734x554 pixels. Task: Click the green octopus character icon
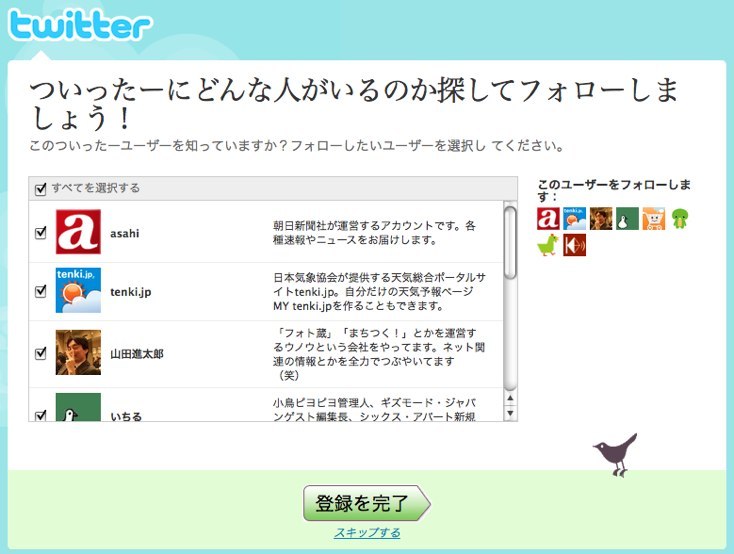tap(679, 218)
